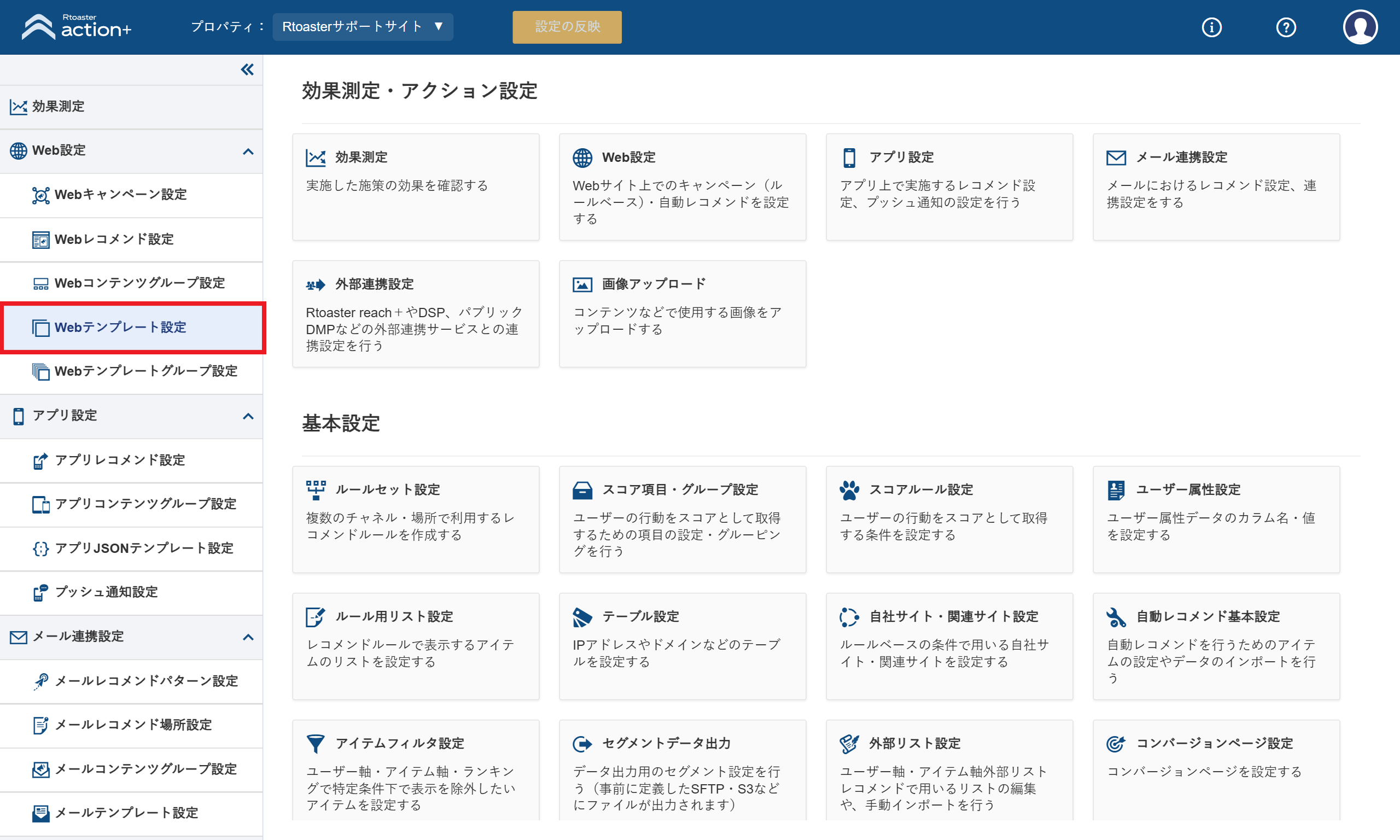Screen dimensions: 1400x840
Task: Open the user profile avatar
Action: tap(1360, 27)
